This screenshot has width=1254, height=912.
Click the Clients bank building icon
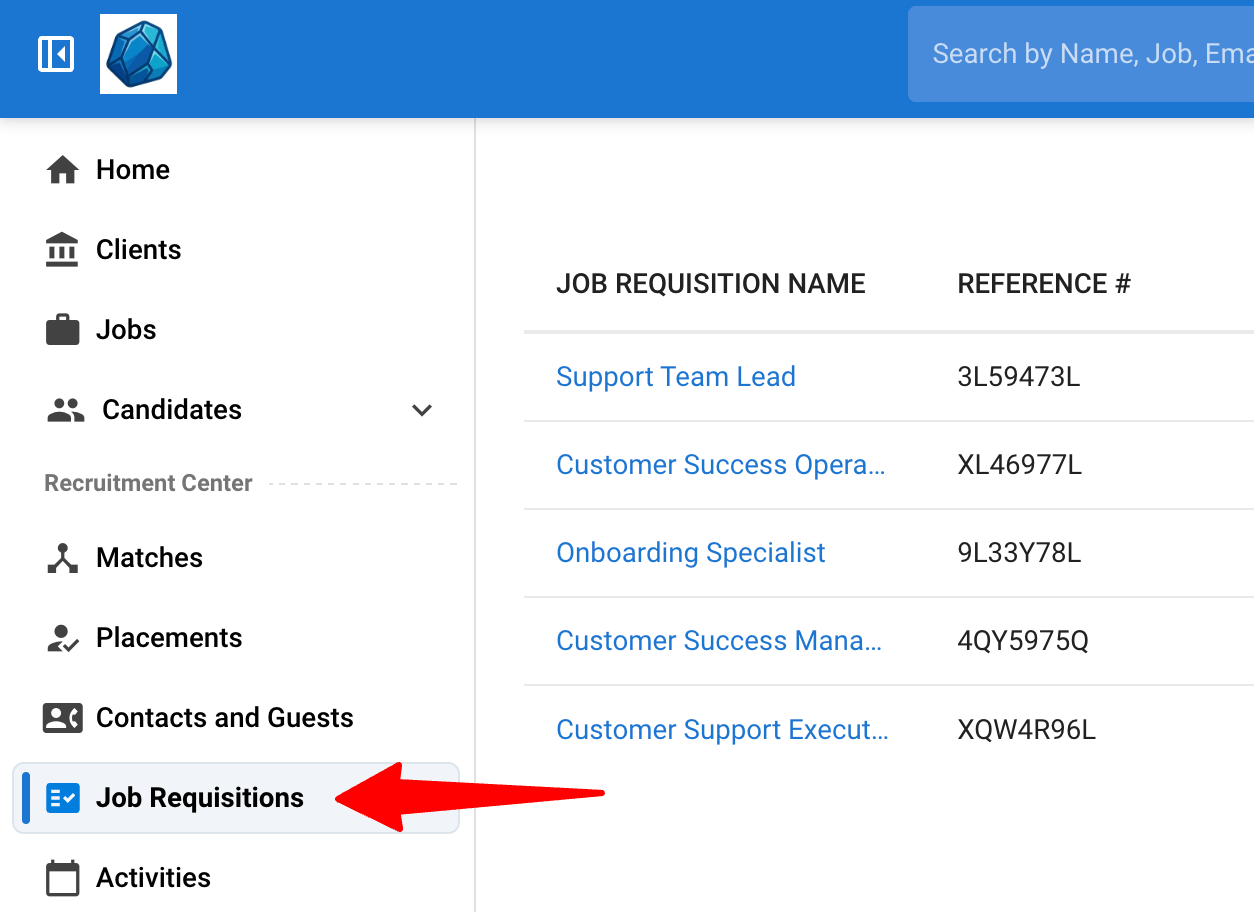click(62, 250)
